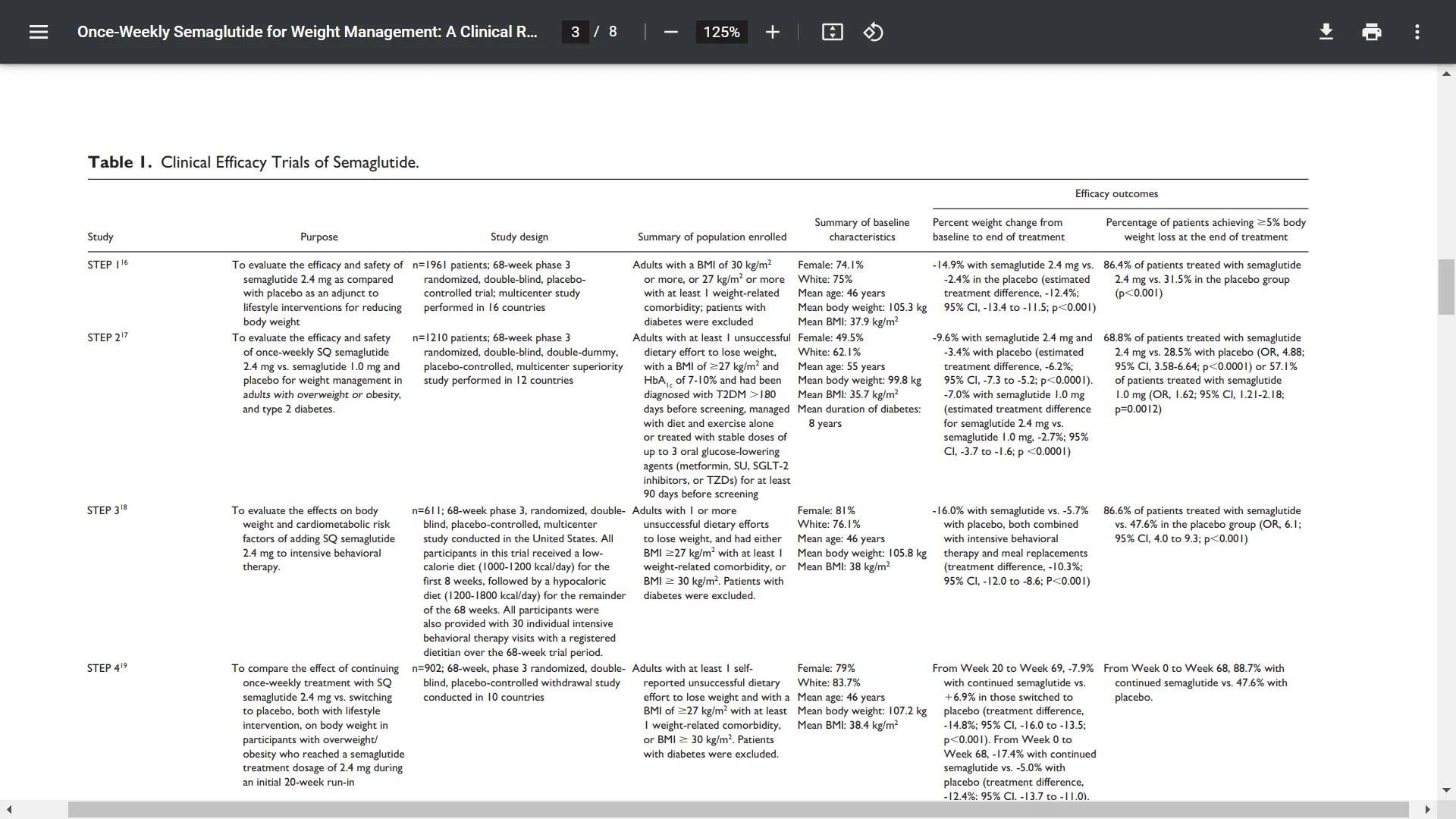Print the document
The height and width of the screenshot is (819, 1456).
(1371, 32)
